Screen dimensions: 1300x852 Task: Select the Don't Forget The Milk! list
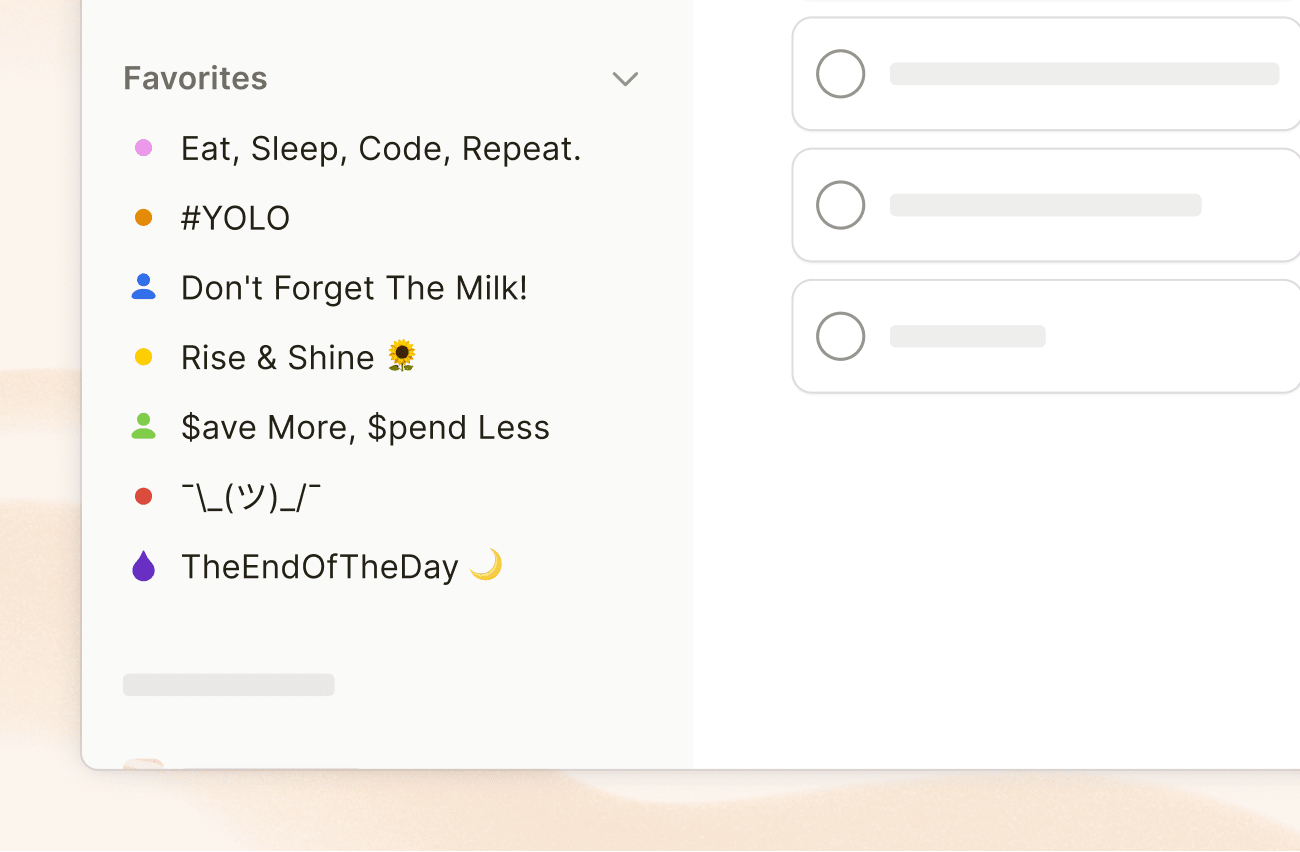tap(353, 287)
